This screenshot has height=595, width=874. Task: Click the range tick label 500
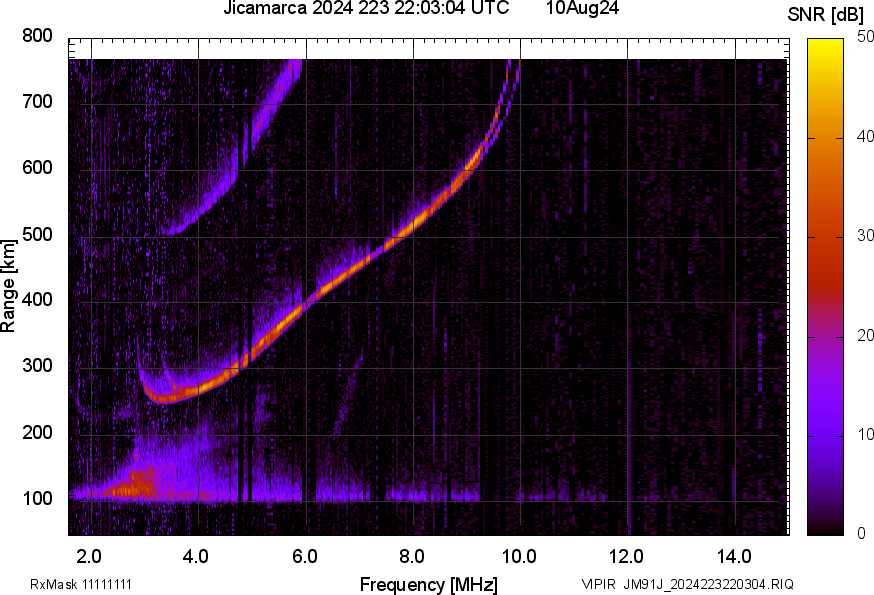coord(37,234)
